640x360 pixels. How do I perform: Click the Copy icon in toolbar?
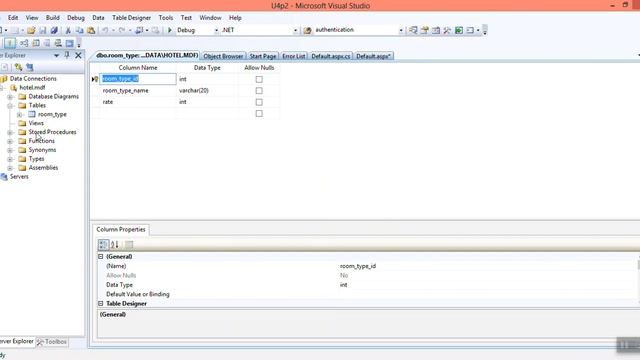(x=80, y=30)
